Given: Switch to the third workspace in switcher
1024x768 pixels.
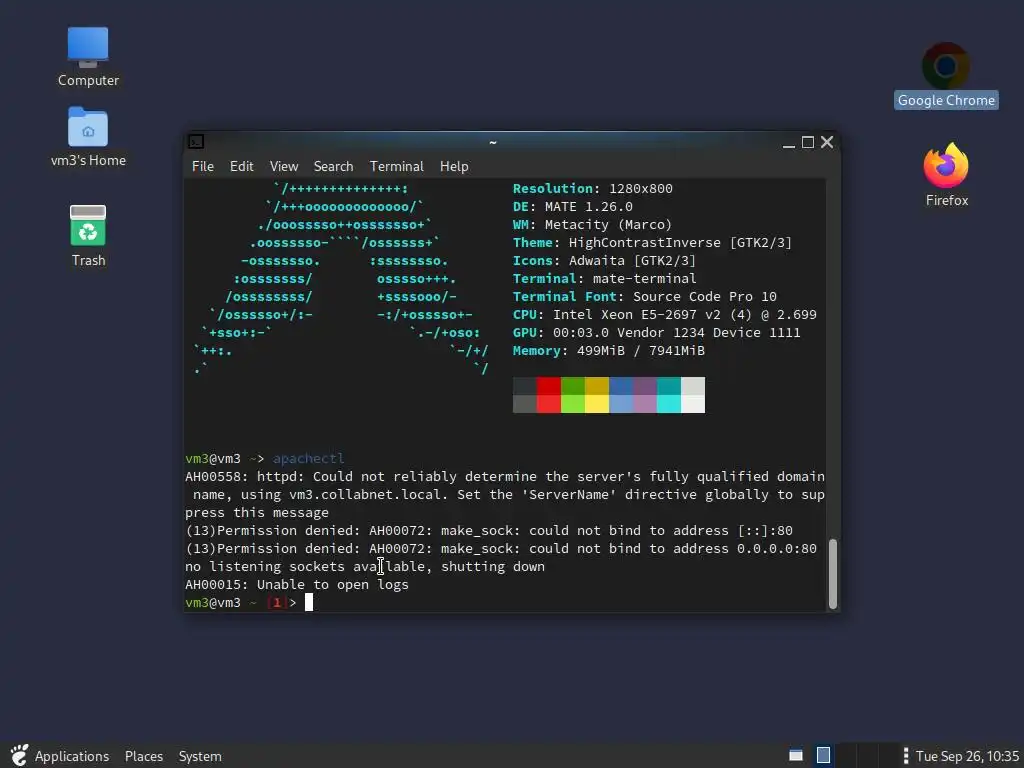Looking at the screenshot, I should pyautogui.click(x=867, y=756).
